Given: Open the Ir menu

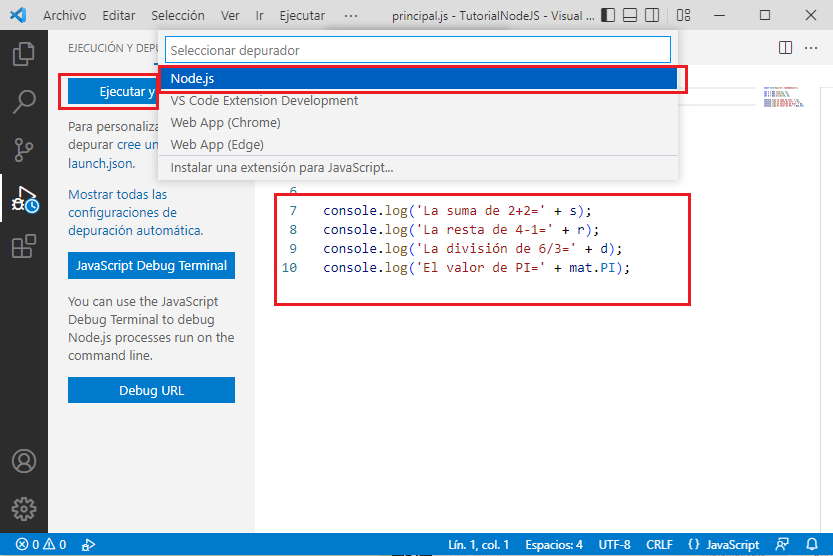Looking at the screenshot, I should (x=259, y=15).
